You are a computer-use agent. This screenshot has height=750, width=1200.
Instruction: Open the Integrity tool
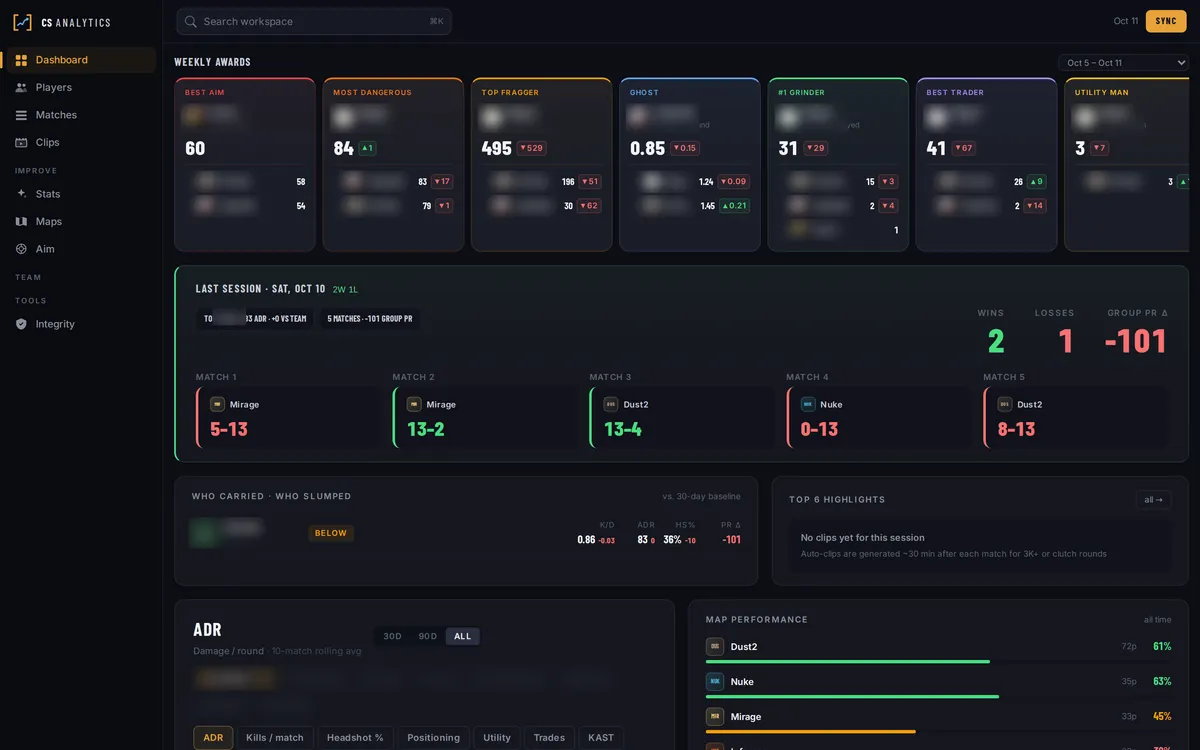click(x=82, y=324)
